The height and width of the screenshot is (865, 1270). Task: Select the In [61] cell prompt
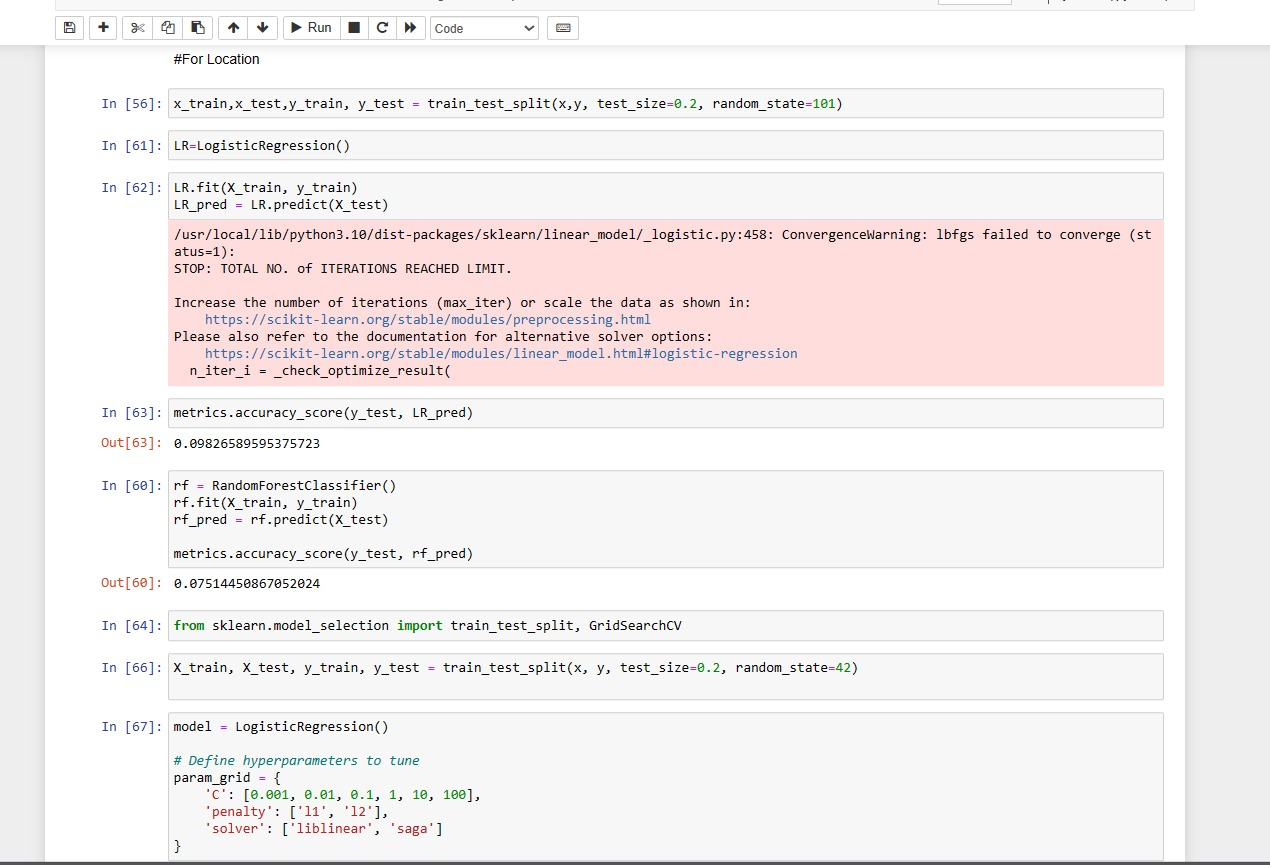coord(132,146)
